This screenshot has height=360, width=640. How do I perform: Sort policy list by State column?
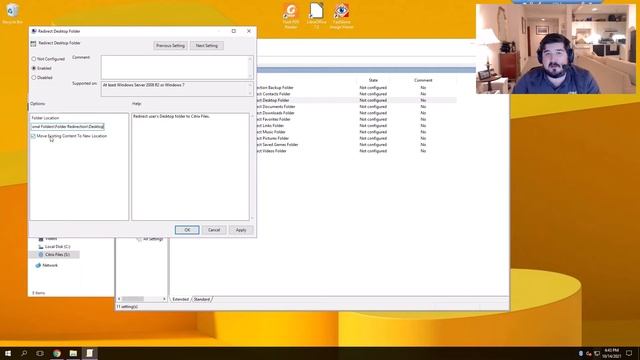tap(373, 80)
